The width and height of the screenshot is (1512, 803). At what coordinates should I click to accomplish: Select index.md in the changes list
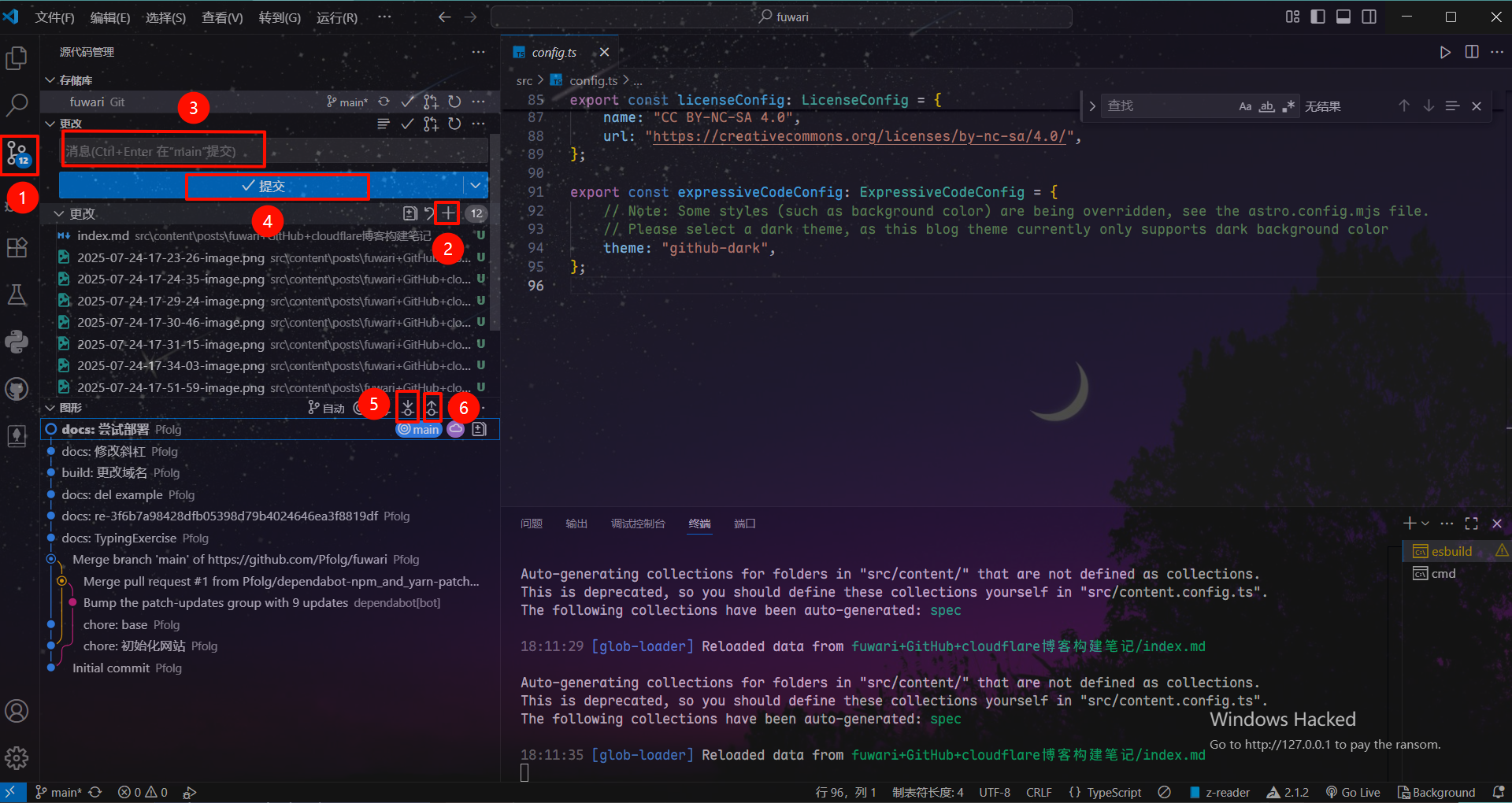pos(103,236)
